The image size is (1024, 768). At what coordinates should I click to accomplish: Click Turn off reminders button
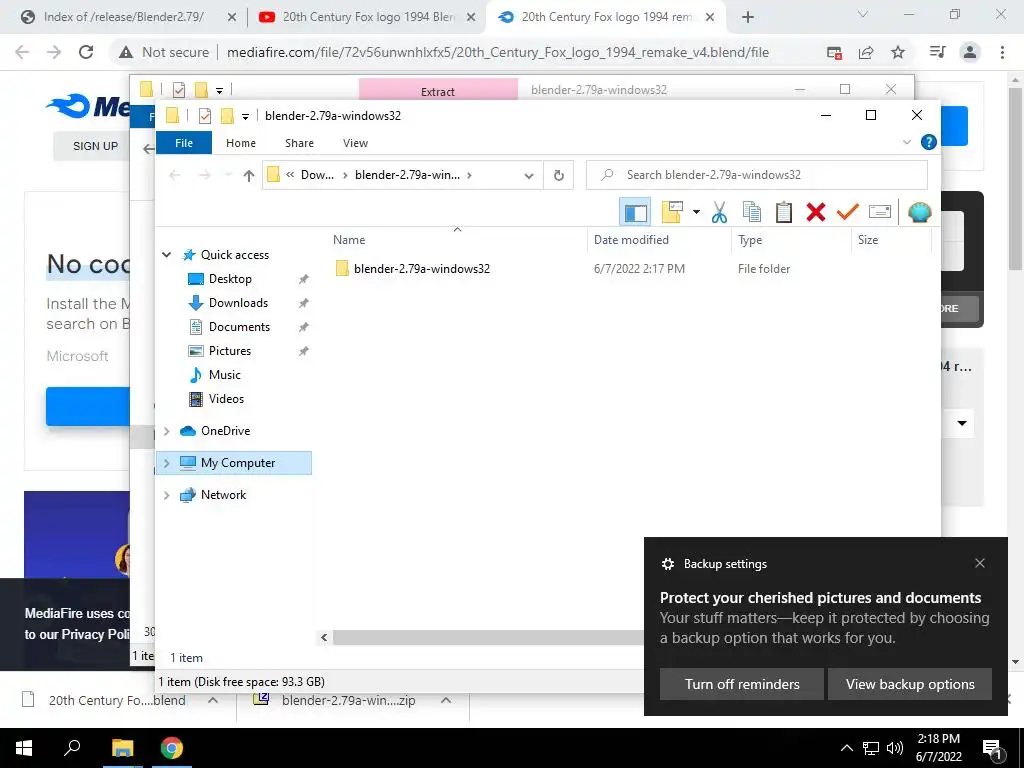click(742, 684)
